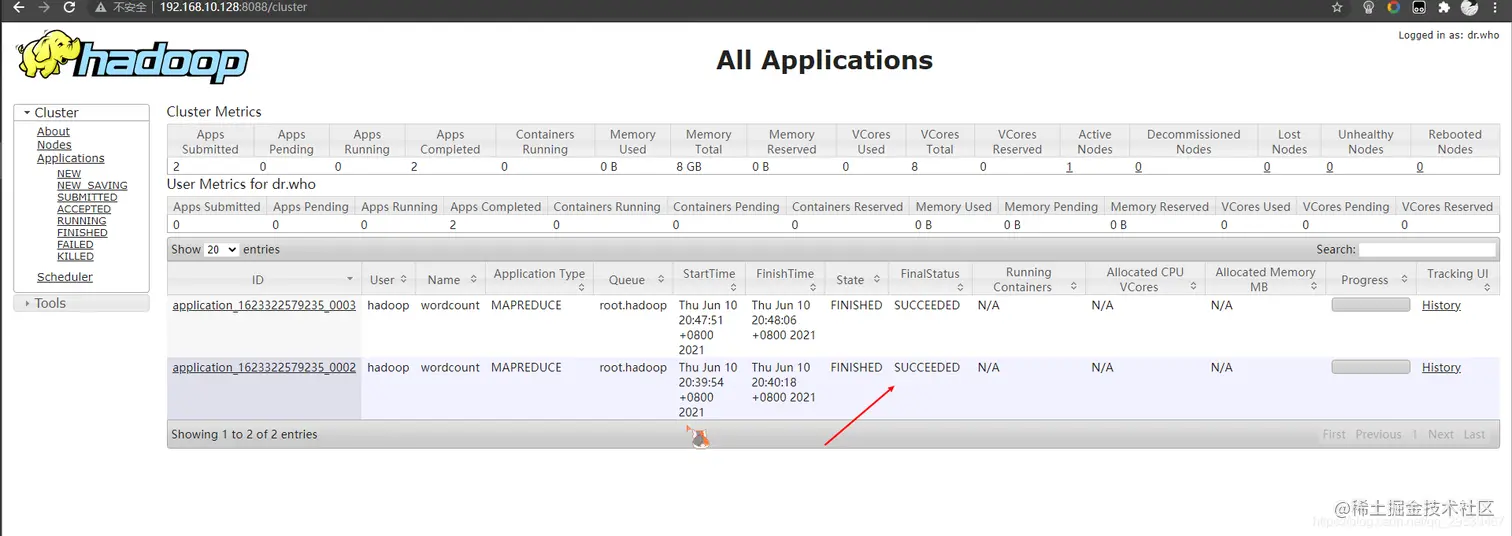The height and width of the screenshot is (536, 1512).
Task: Sort by Allocated CPU VCores column
Action: (1145, 280)
